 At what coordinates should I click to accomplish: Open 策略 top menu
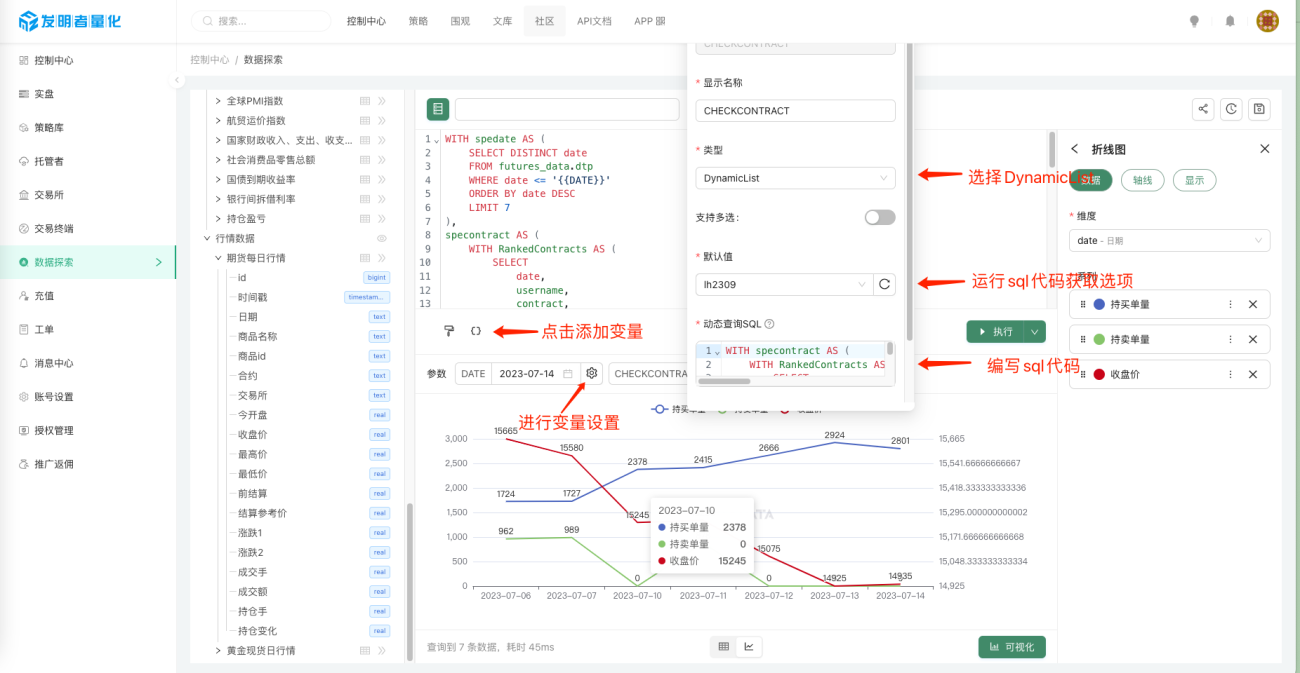tap(418, 21)
